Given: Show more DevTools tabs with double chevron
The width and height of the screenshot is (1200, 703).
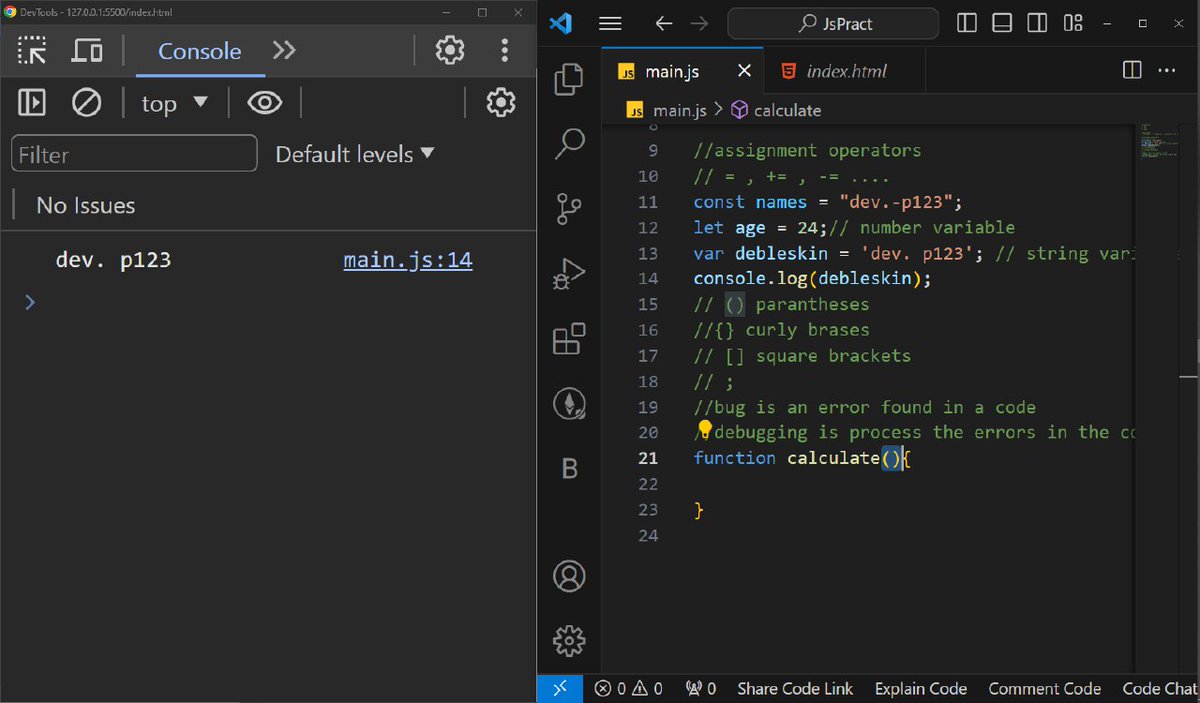Looking at the screenshot, I should (284, 50).
